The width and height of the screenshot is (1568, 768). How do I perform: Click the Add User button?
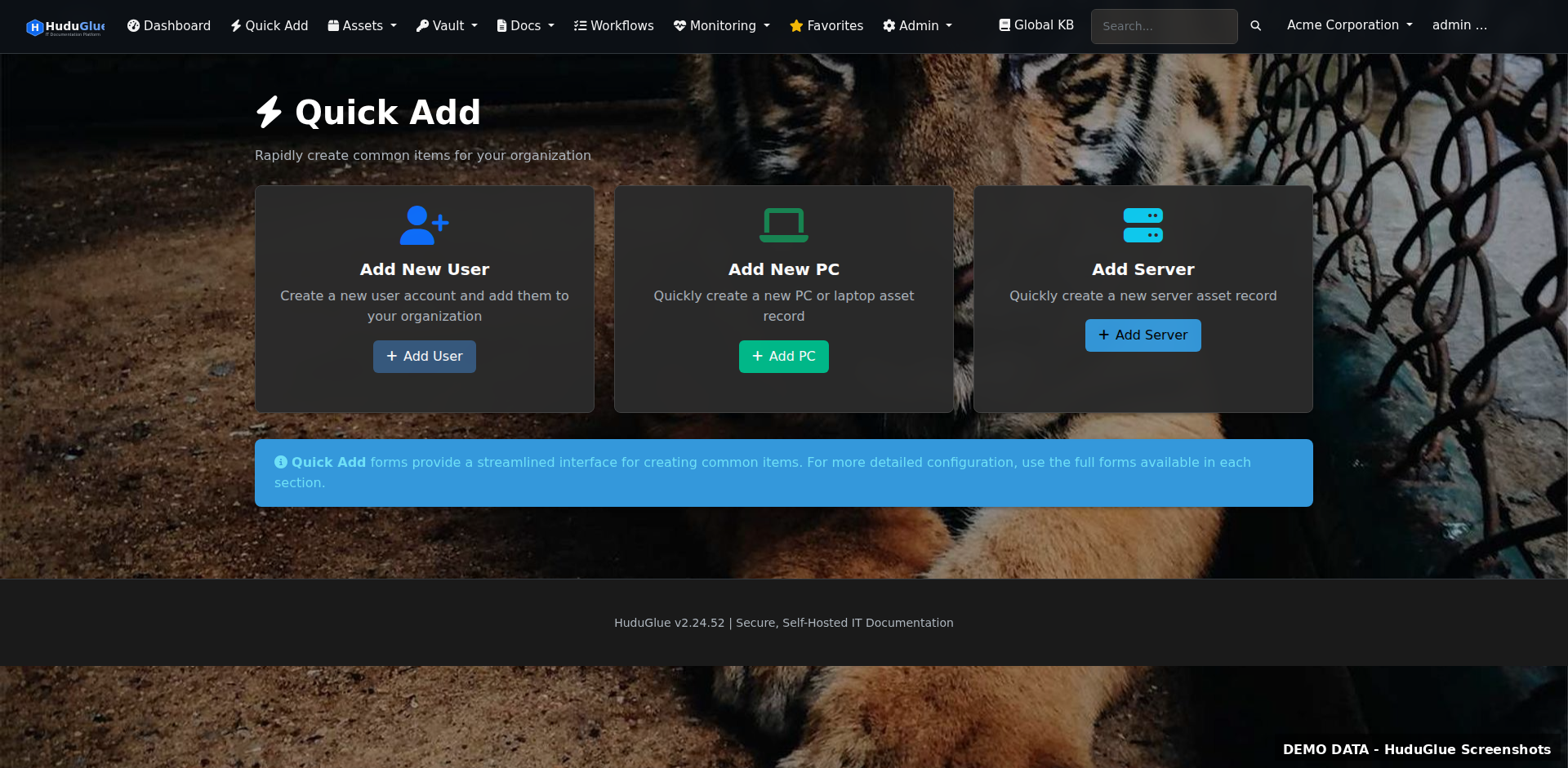(x=425, y=357)
